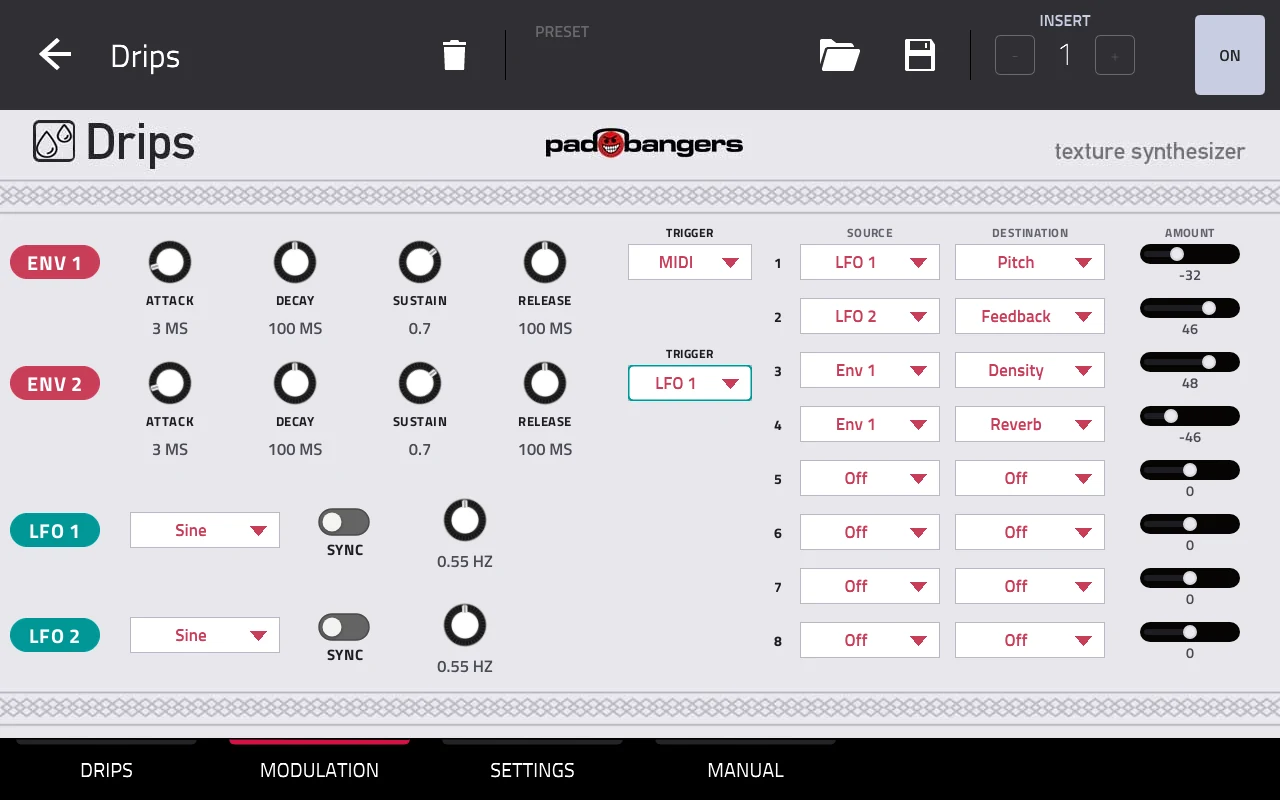This screenshot has height=800, width=1280.
Task: Open the SETTINGS tab
Action: click(x=532, y=770)
